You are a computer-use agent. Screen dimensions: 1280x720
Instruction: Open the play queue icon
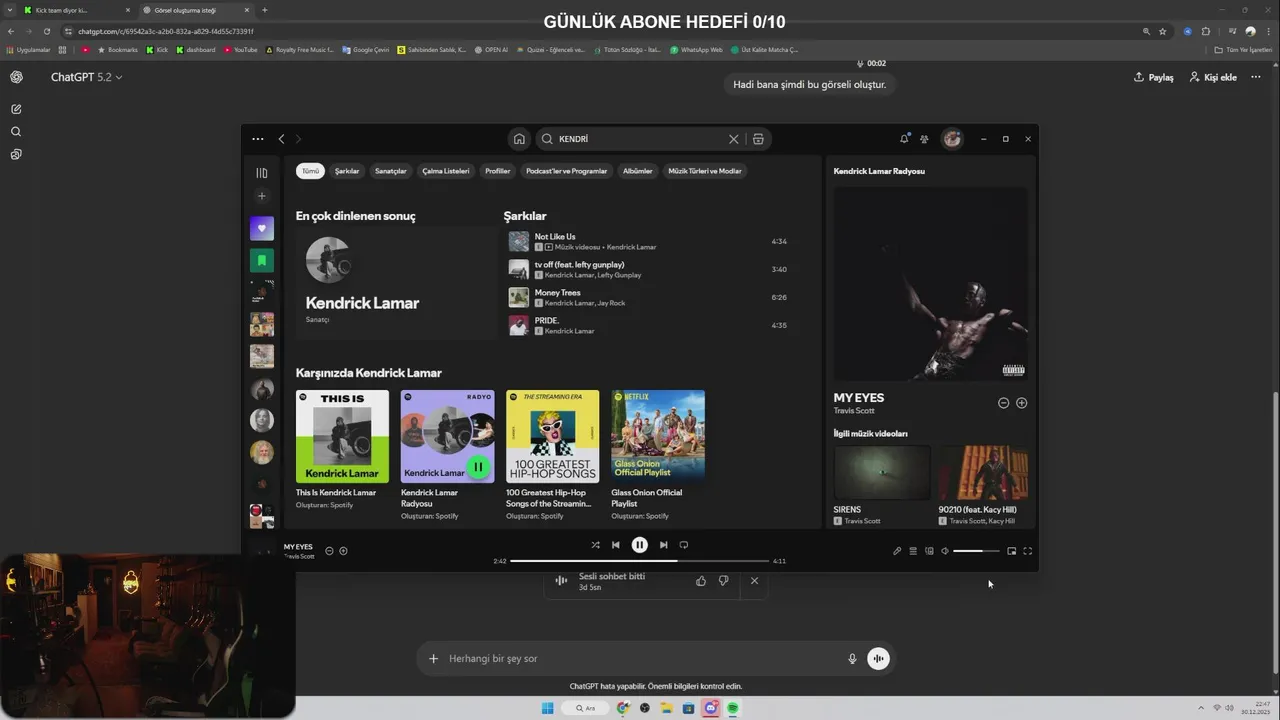[x=913, y=551]
